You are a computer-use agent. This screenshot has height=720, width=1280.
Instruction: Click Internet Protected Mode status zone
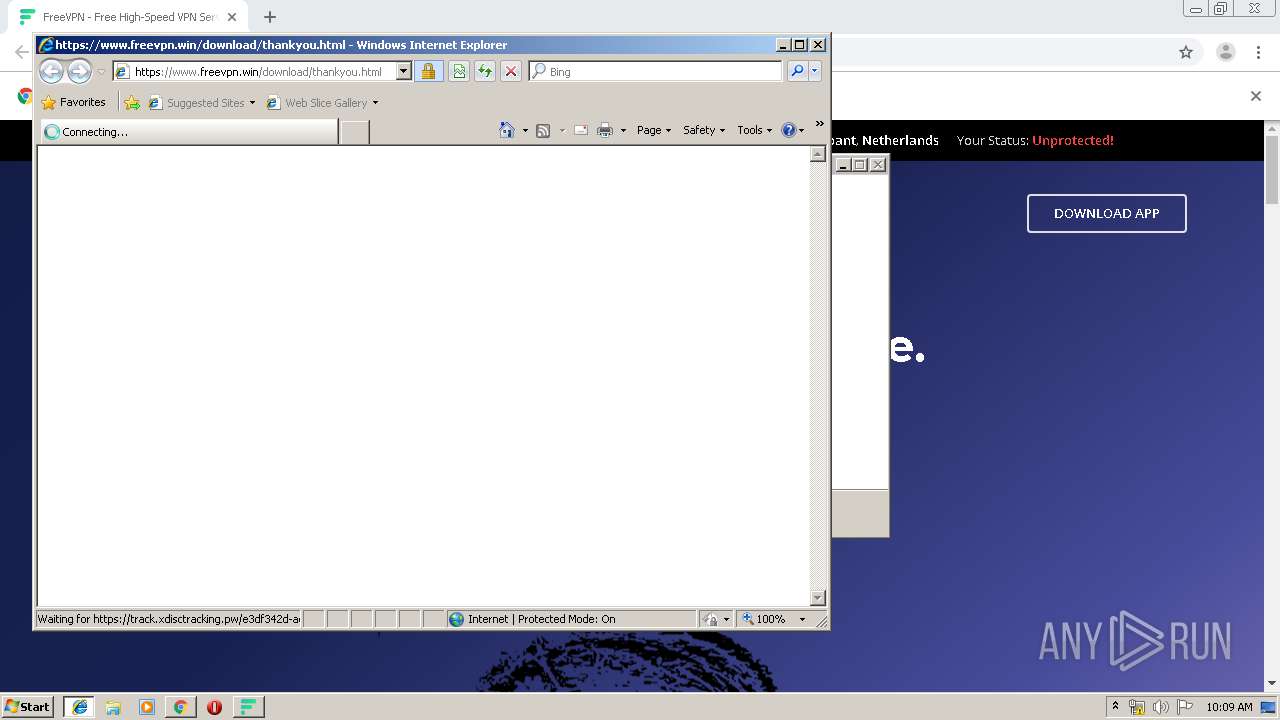[571, 619]
